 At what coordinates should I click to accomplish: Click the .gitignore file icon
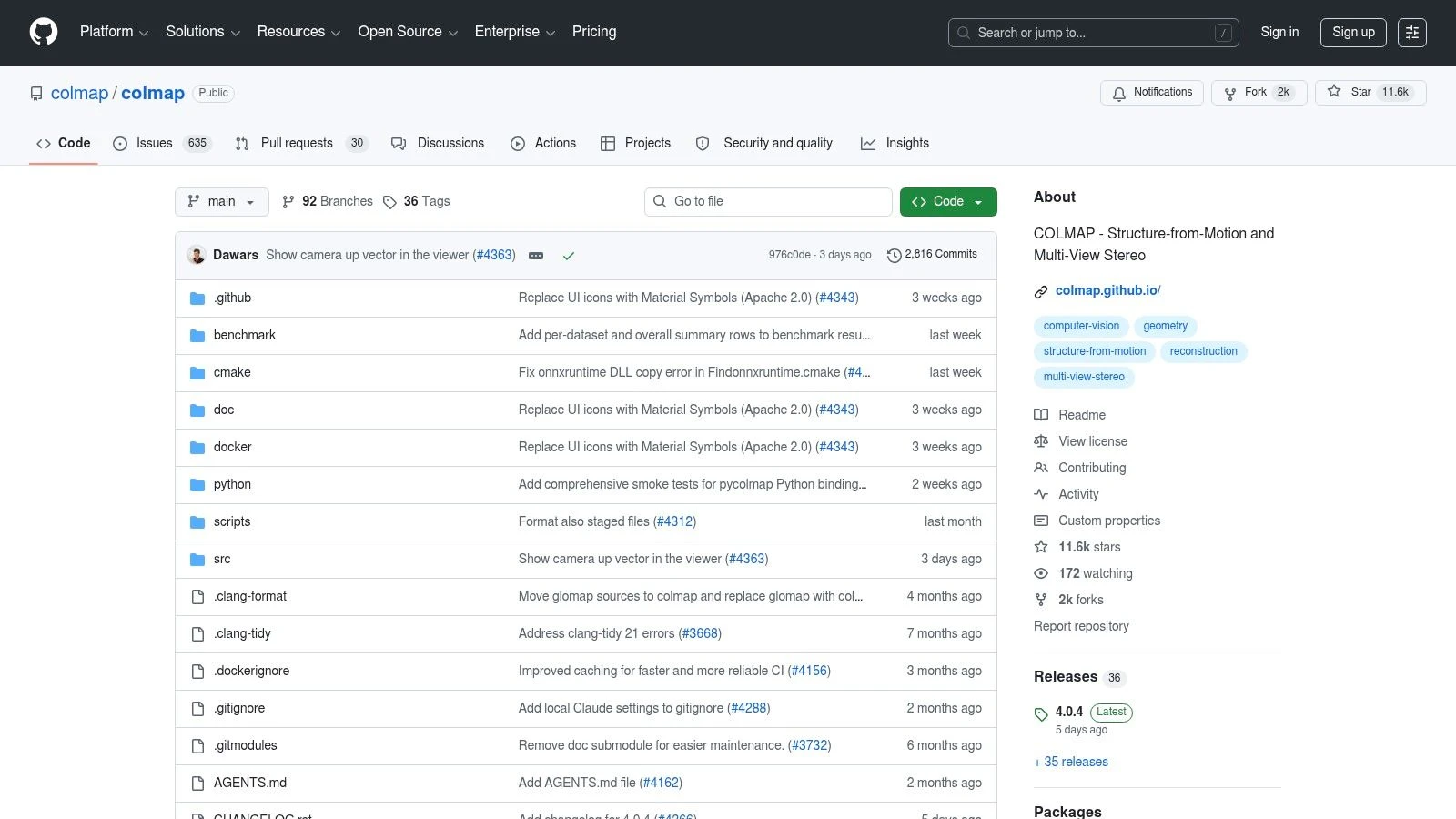point(197,709)
